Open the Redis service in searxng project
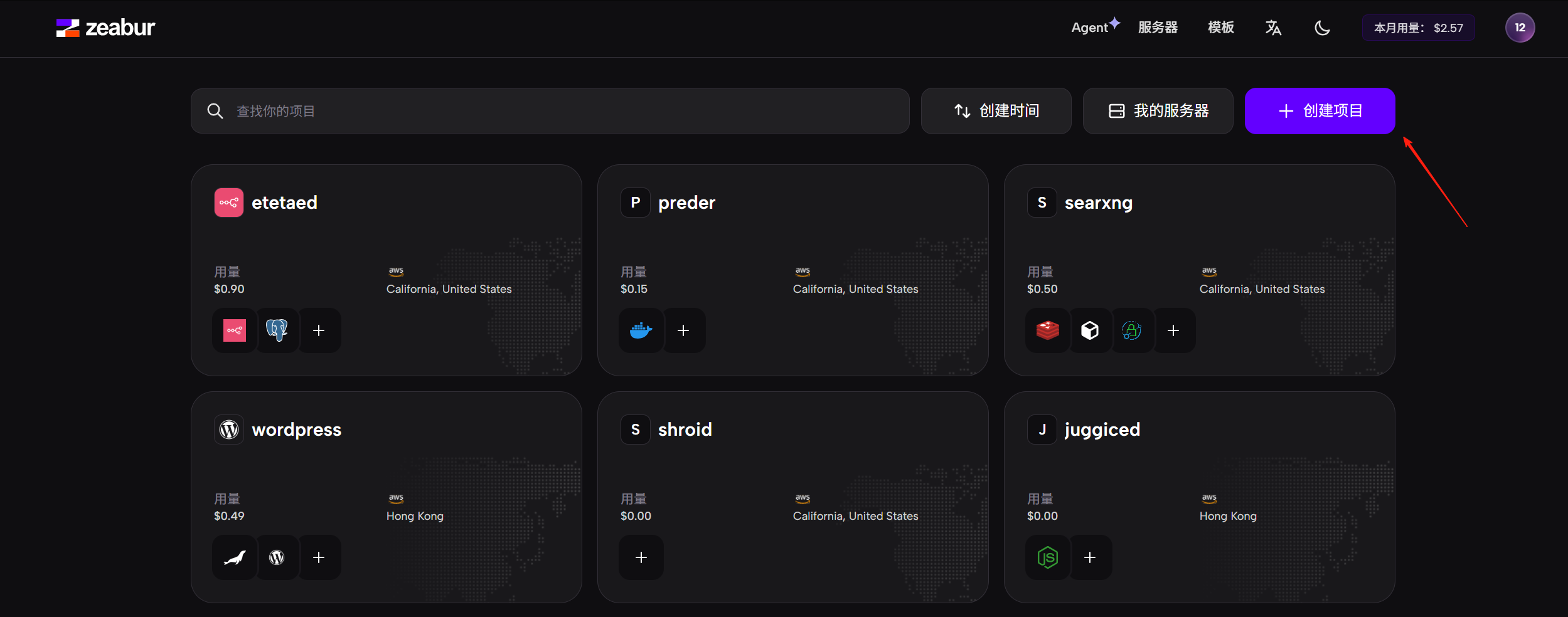 [1047, 330]
